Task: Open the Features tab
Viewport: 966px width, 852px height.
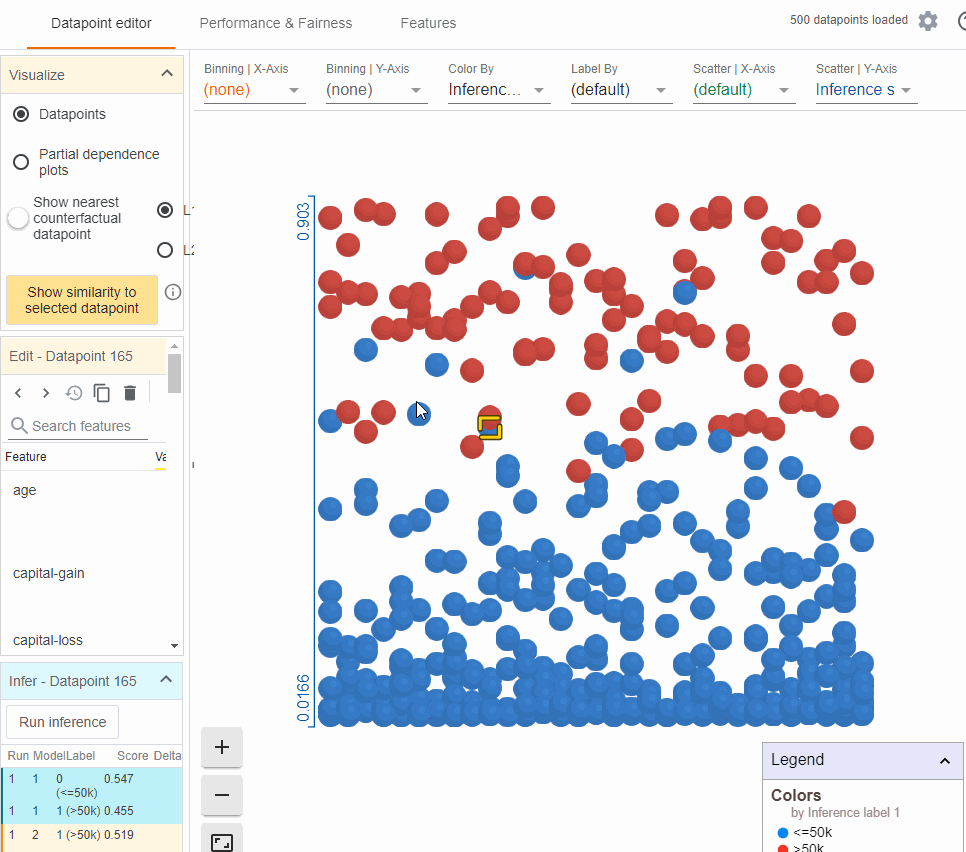Action: (428, 23)
